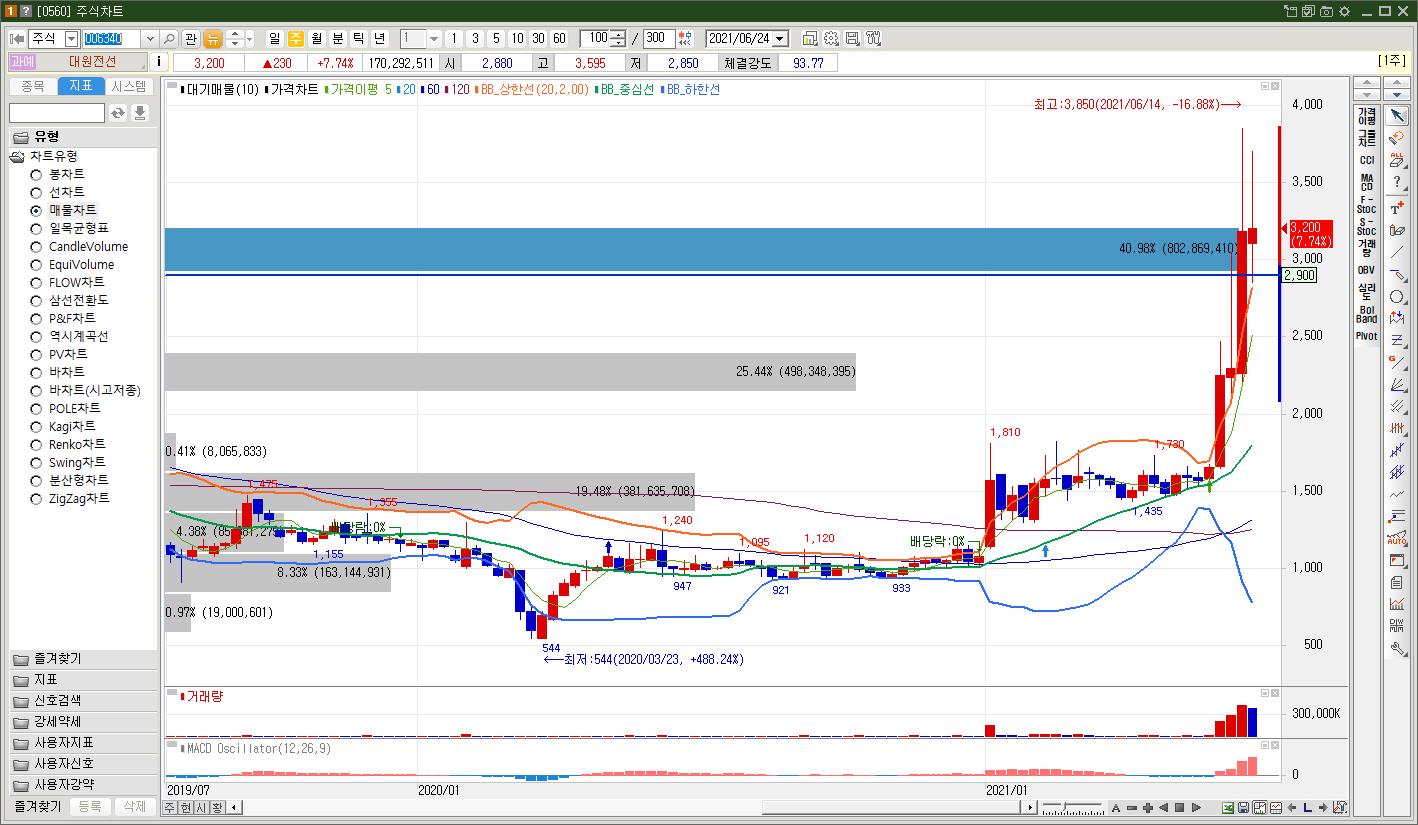Click the 30 interval button

click(538, 39)
